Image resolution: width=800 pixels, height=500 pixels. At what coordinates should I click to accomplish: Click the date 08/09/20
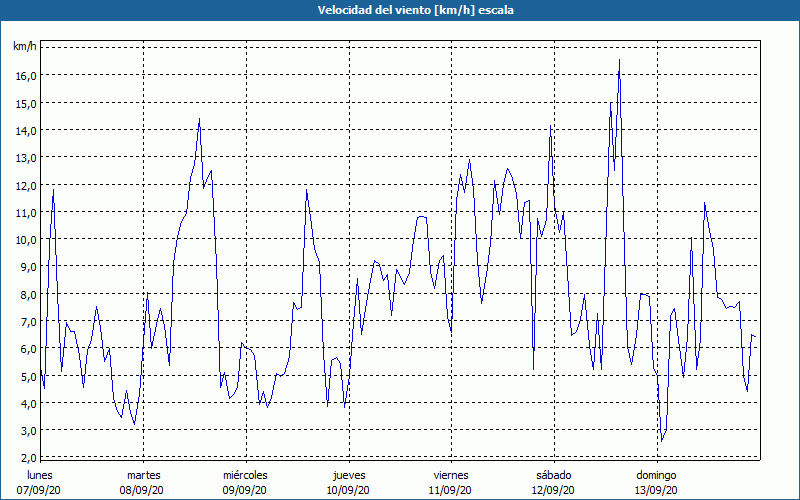[x=141, y=490]
